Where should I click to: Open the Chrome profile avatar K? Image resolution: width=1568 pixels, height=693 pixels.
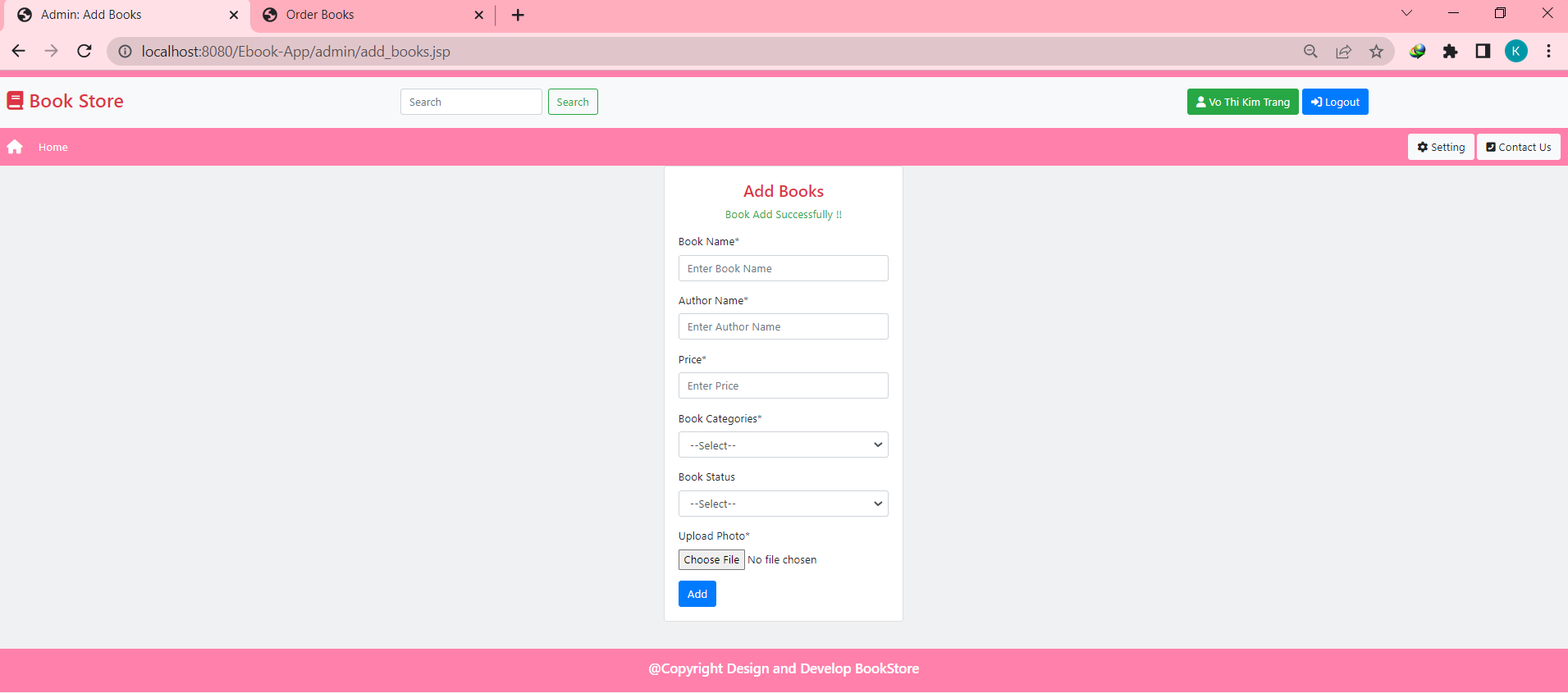1515,51
